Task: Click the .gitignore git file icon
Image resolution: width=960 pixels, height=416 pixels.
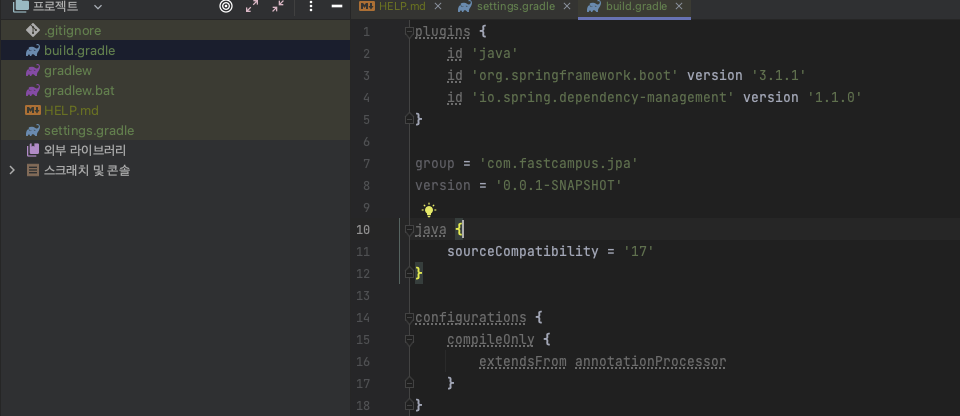Action: [32, 30]
